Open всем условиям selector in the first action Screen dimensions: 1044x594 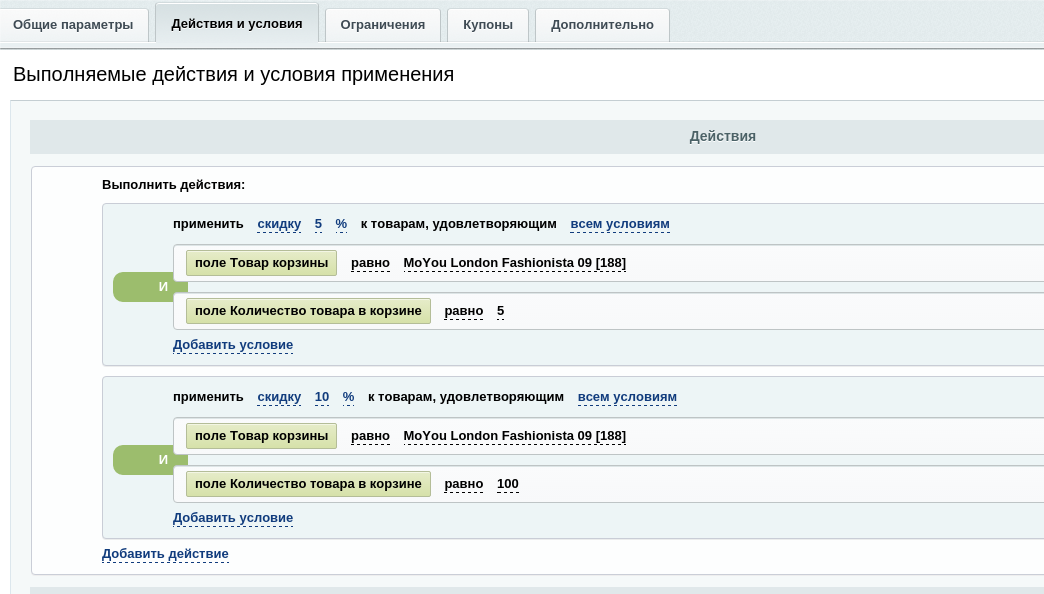pos(619,224)
